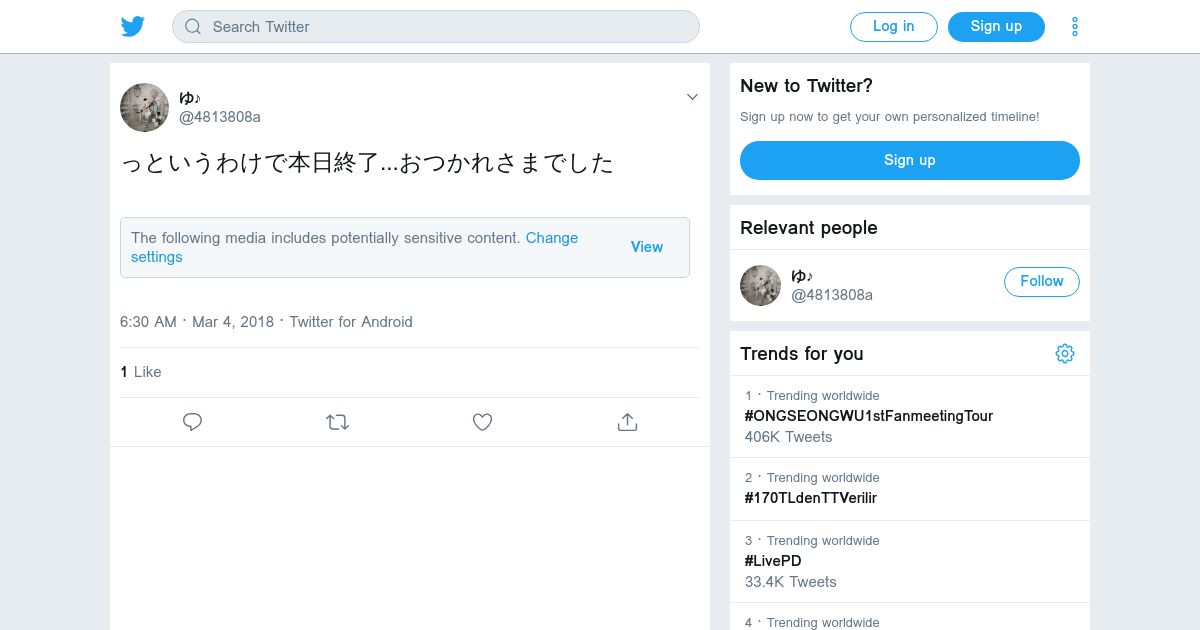
Task: Open the three-dot more options menu
Action: tap(1074, 27)
